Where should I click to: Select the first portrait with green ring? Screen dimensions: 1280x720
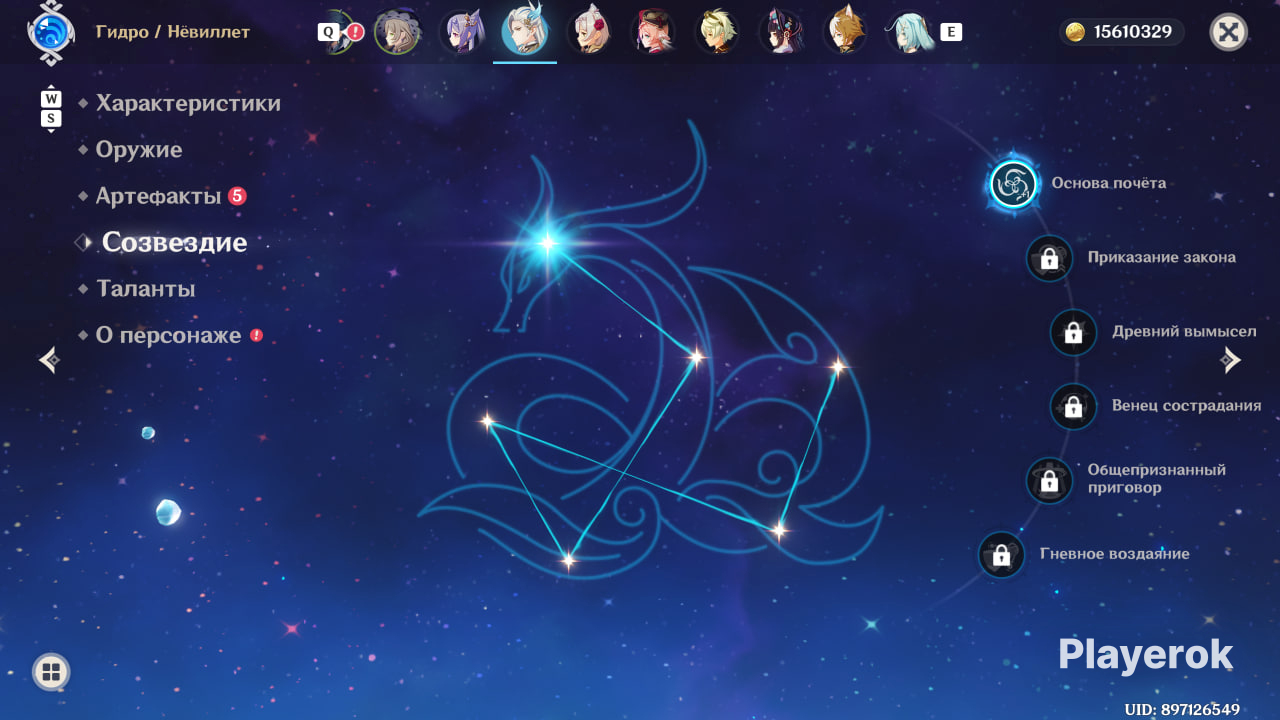(x=397, y=32)
